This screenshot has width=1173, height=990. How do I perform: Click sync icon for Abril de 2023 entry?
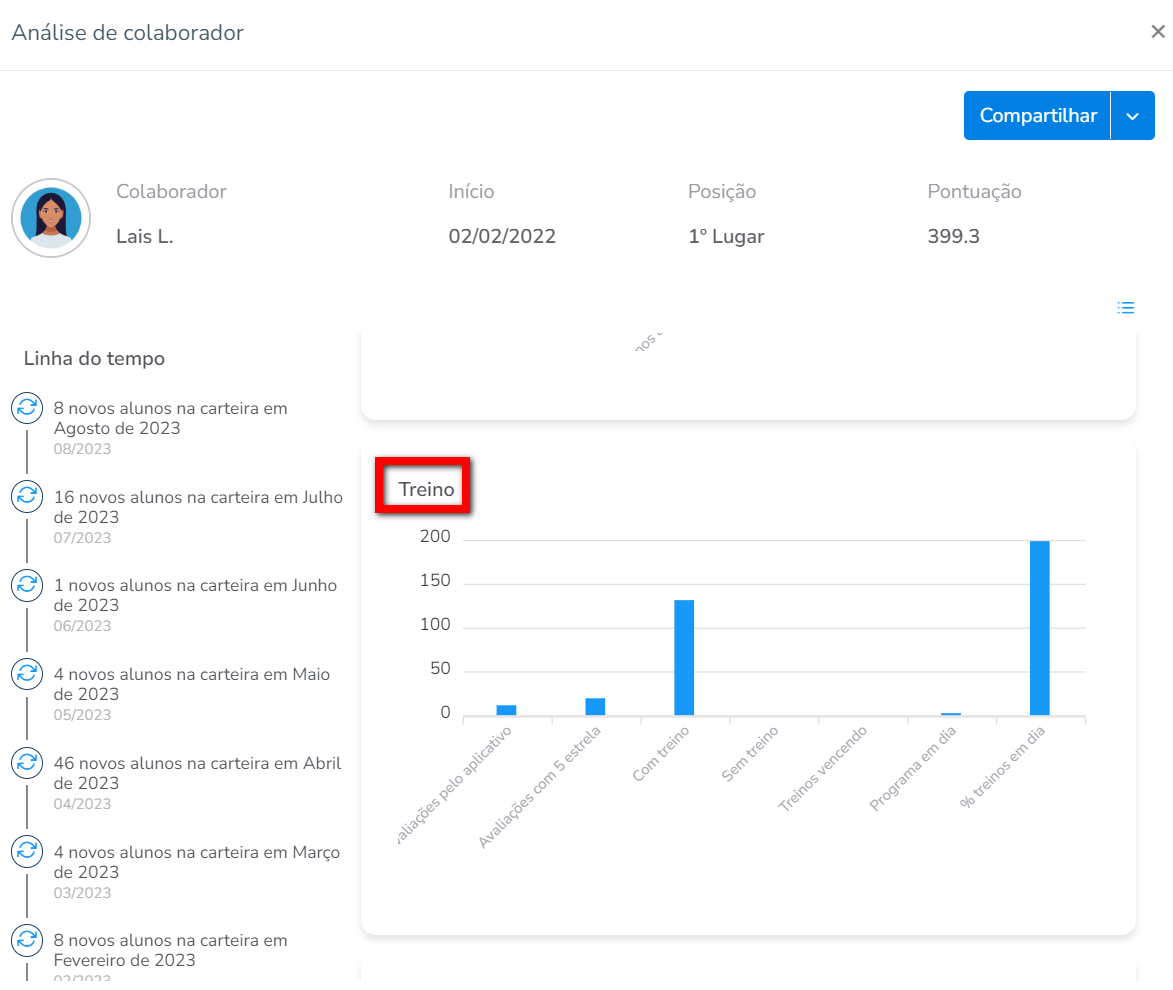click(26, 763)
